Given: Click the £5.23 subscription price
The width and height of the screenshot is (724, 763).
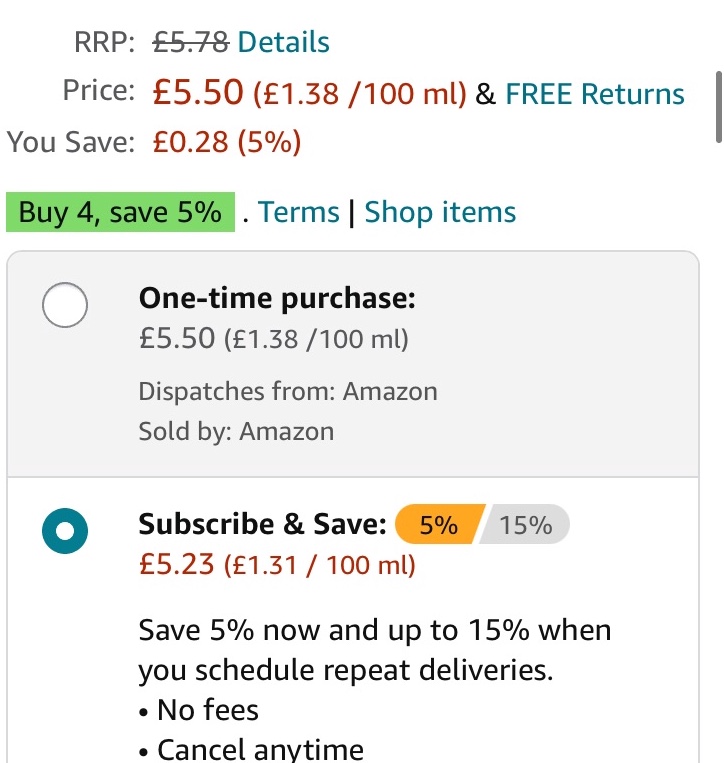Looking at the screenshot, I should [x=177, y=564].
